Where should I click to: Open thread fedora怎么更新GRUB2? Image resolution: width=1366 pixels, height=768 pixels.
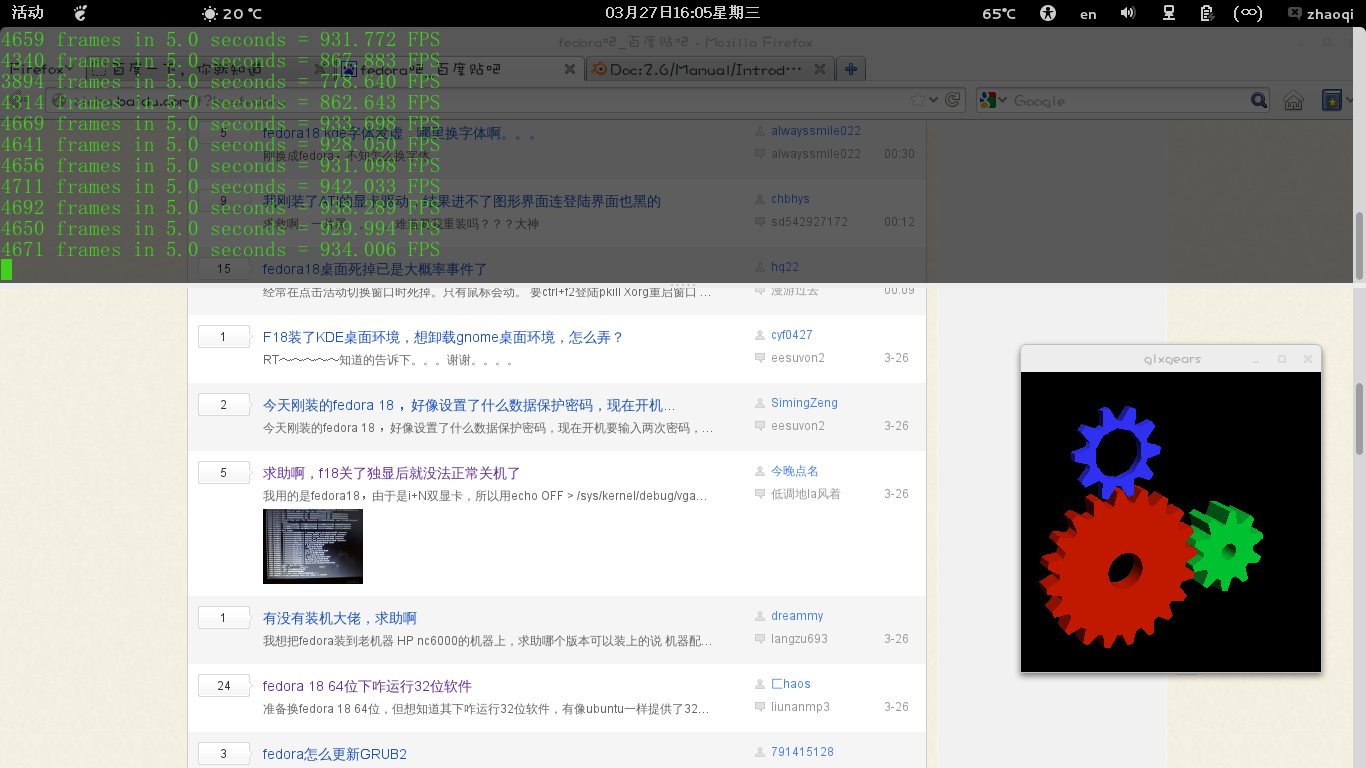(x=335, y=754)
